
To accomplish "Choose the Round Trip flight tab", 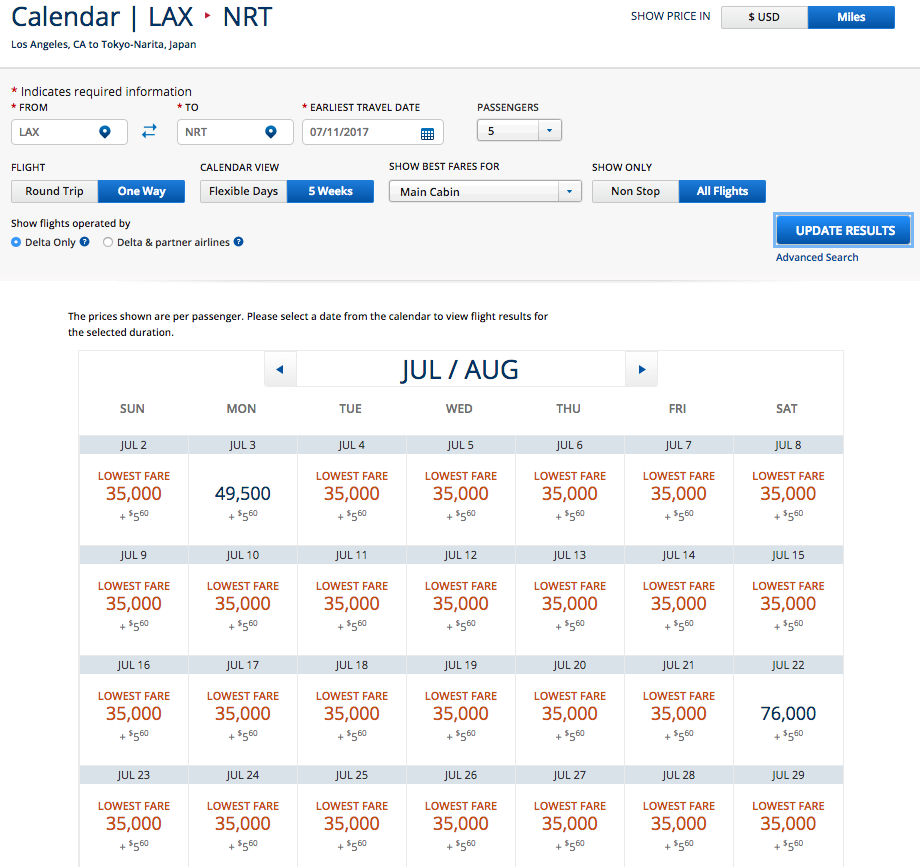I will [x=55, y=191].
